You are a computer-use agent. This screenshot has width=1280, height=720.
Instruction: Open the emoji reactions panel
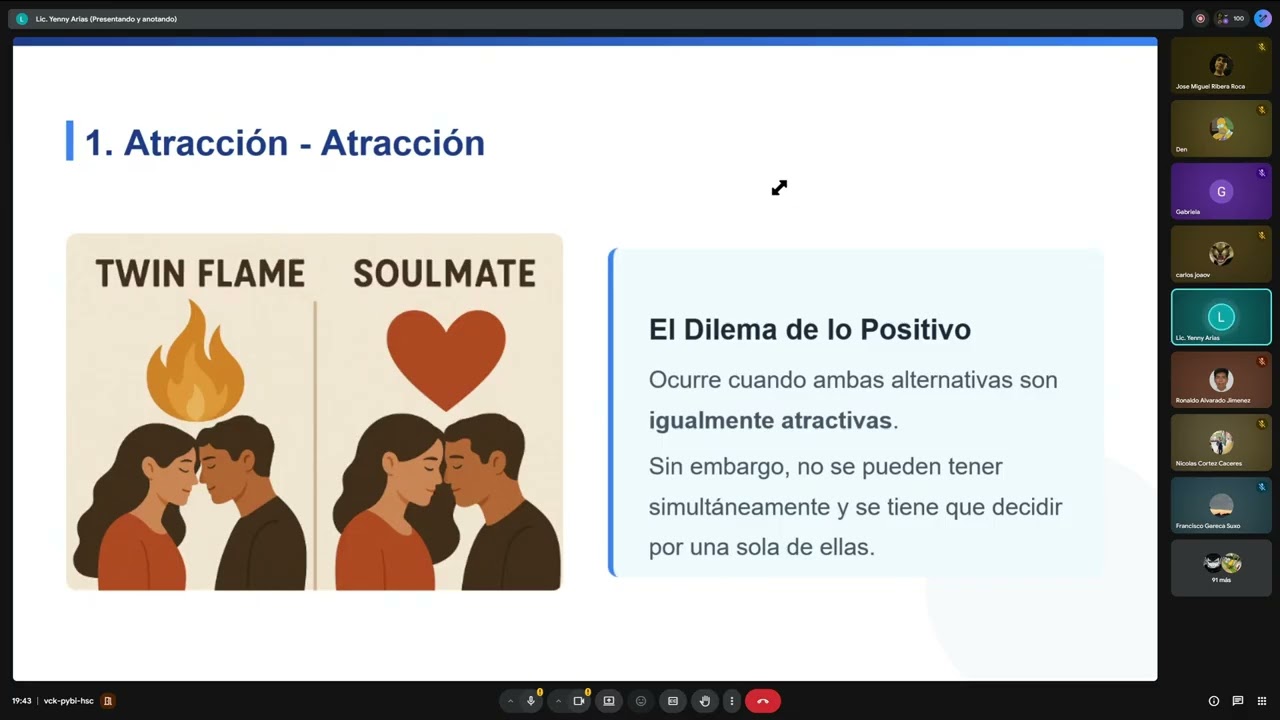[641, 701]
